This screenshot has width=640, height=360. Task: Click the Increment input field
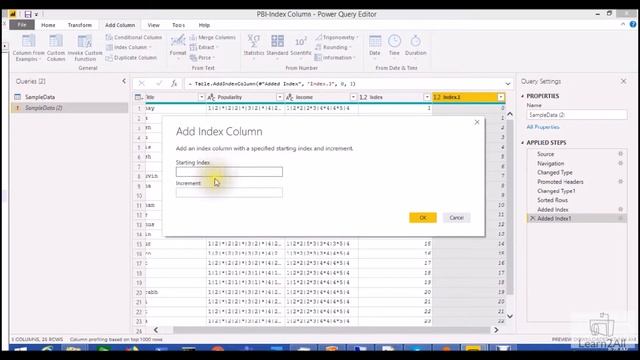coord(229,193)
